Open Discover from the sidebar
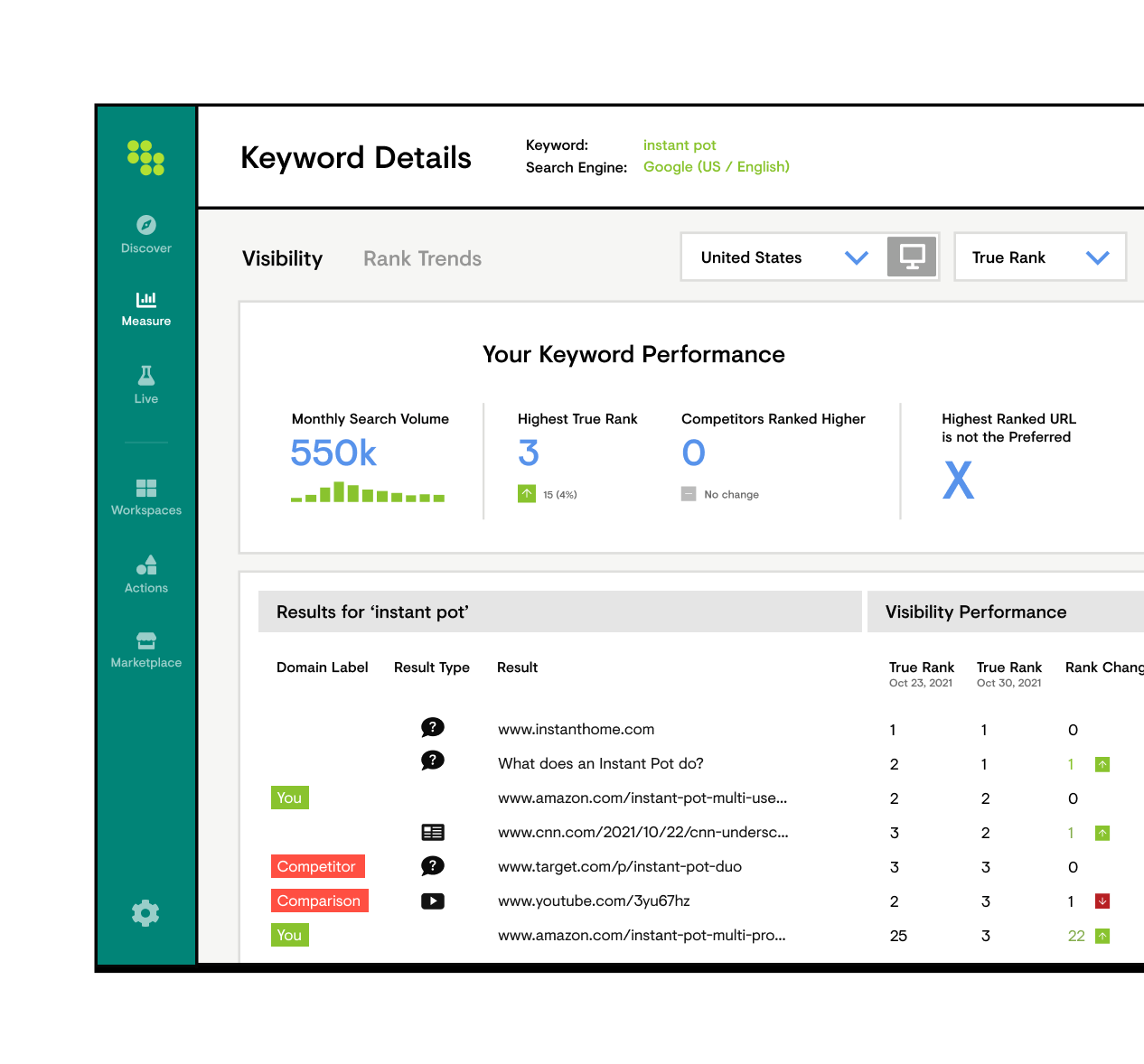The width and height of the screenshot is (1144, 1064). [x=145, y=235]
